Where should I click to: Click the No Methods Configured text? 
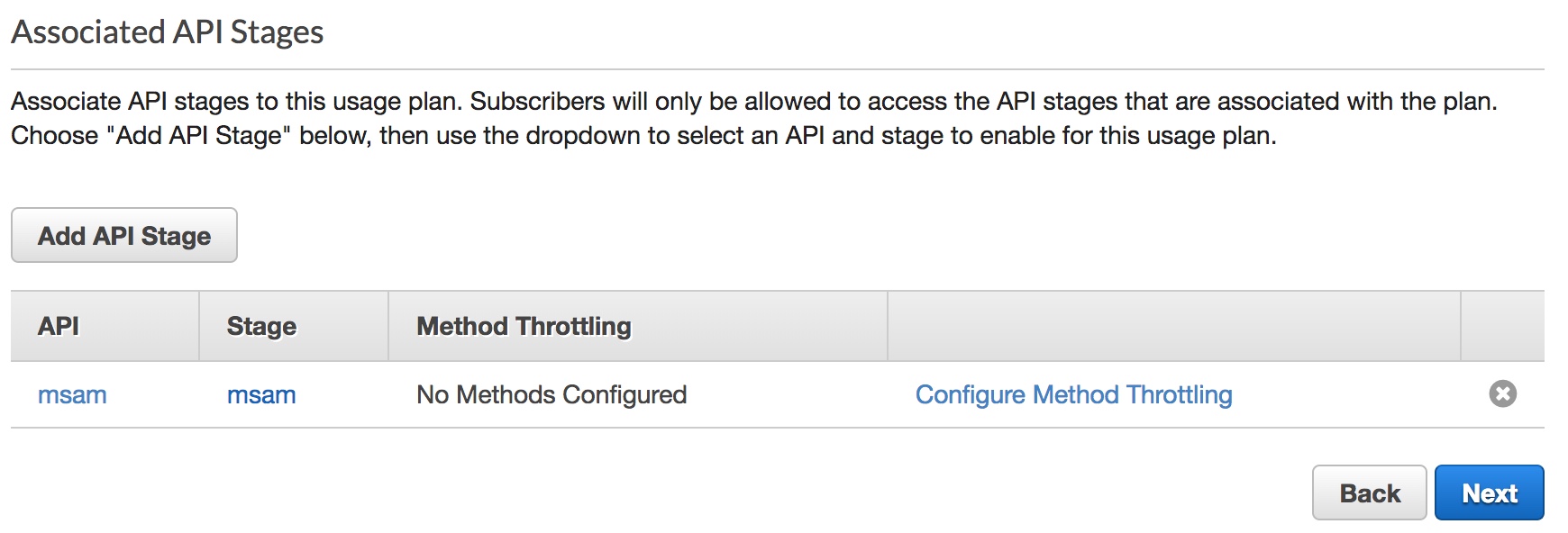click(552, 394)
